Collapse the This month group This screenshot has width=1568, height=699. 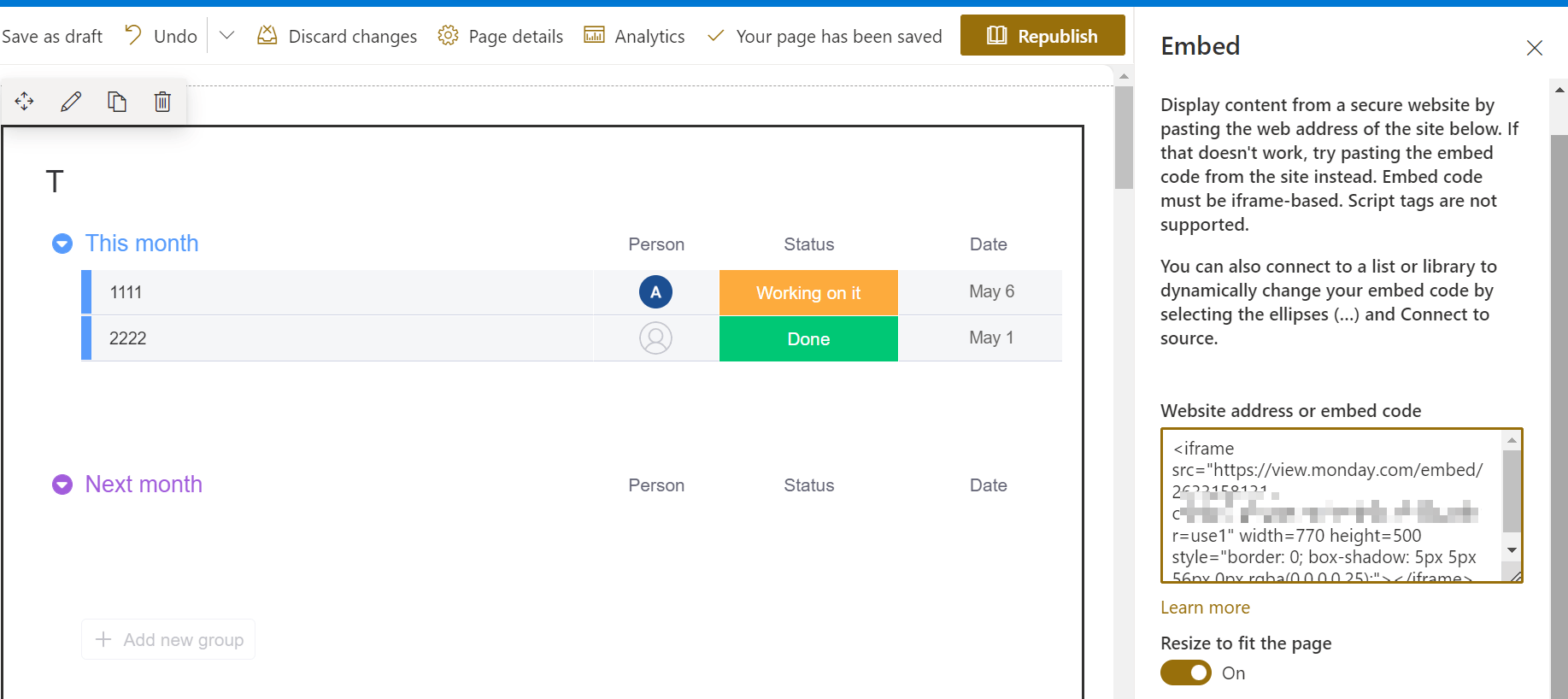(x=62, y=244)
